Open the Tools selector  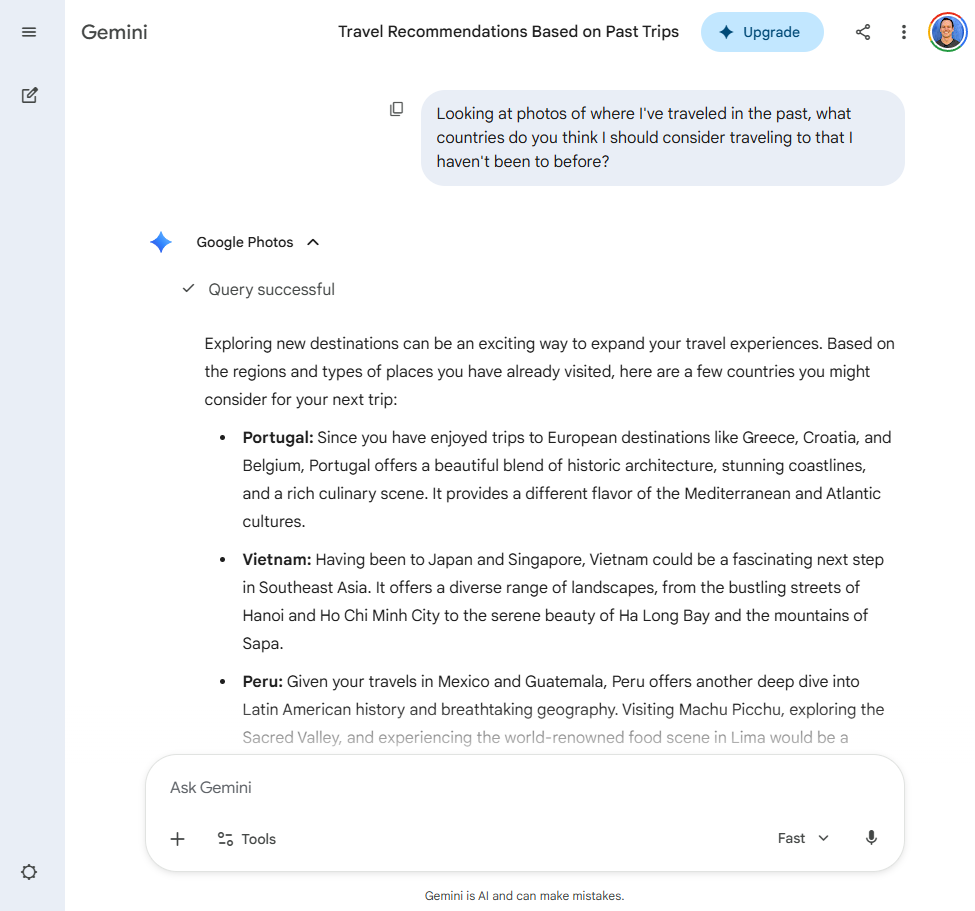(246, 838)
